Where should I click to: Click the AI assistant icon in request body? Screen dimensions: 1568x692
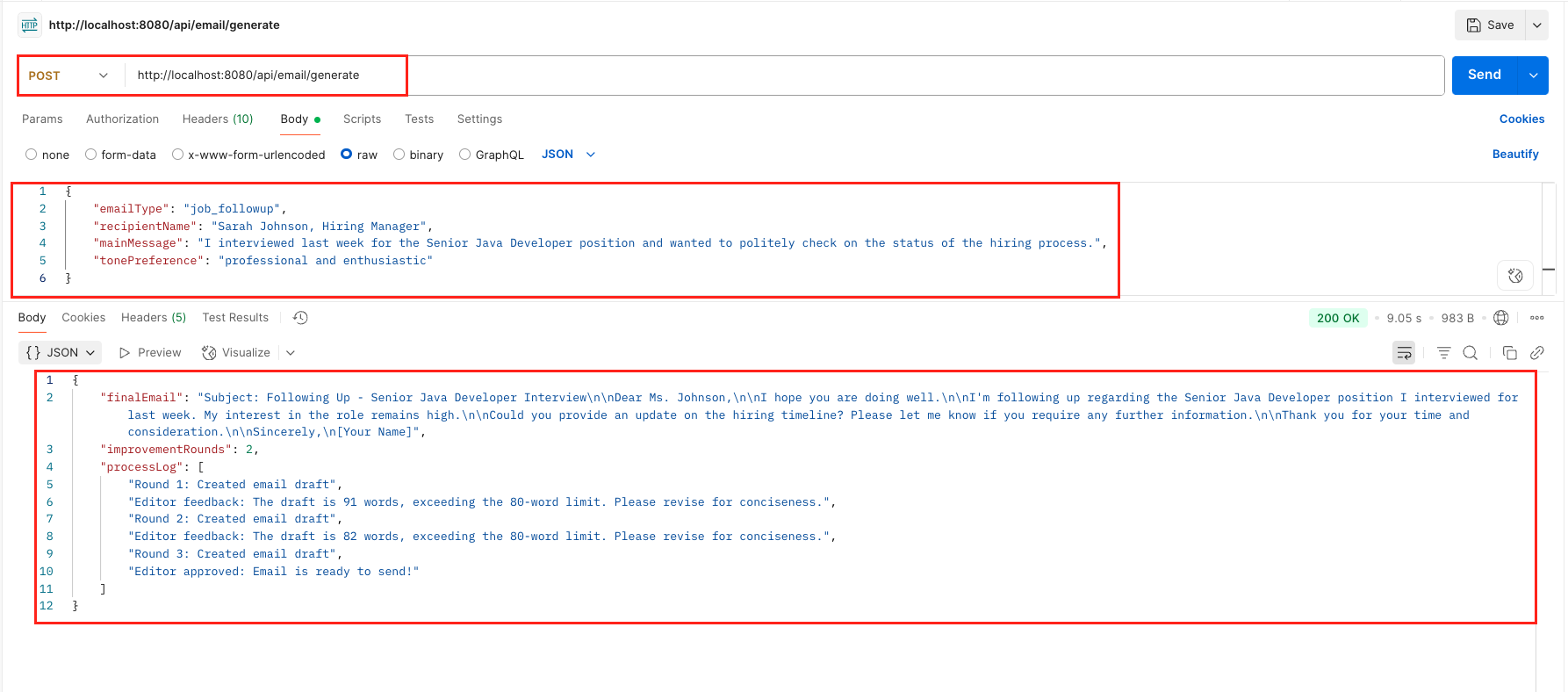coord(1515,276)
